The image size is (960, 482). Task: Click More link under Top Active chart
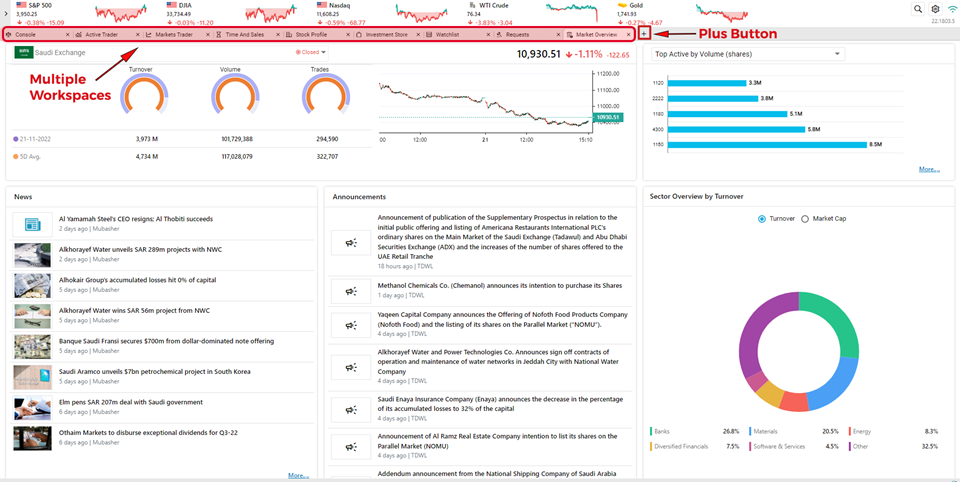coord(929,169)
